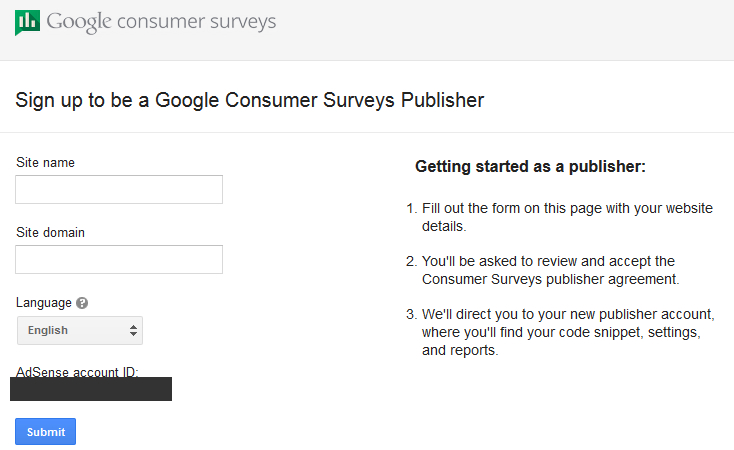Click the up-down arrows on Language selector

(x=133, y=330)
